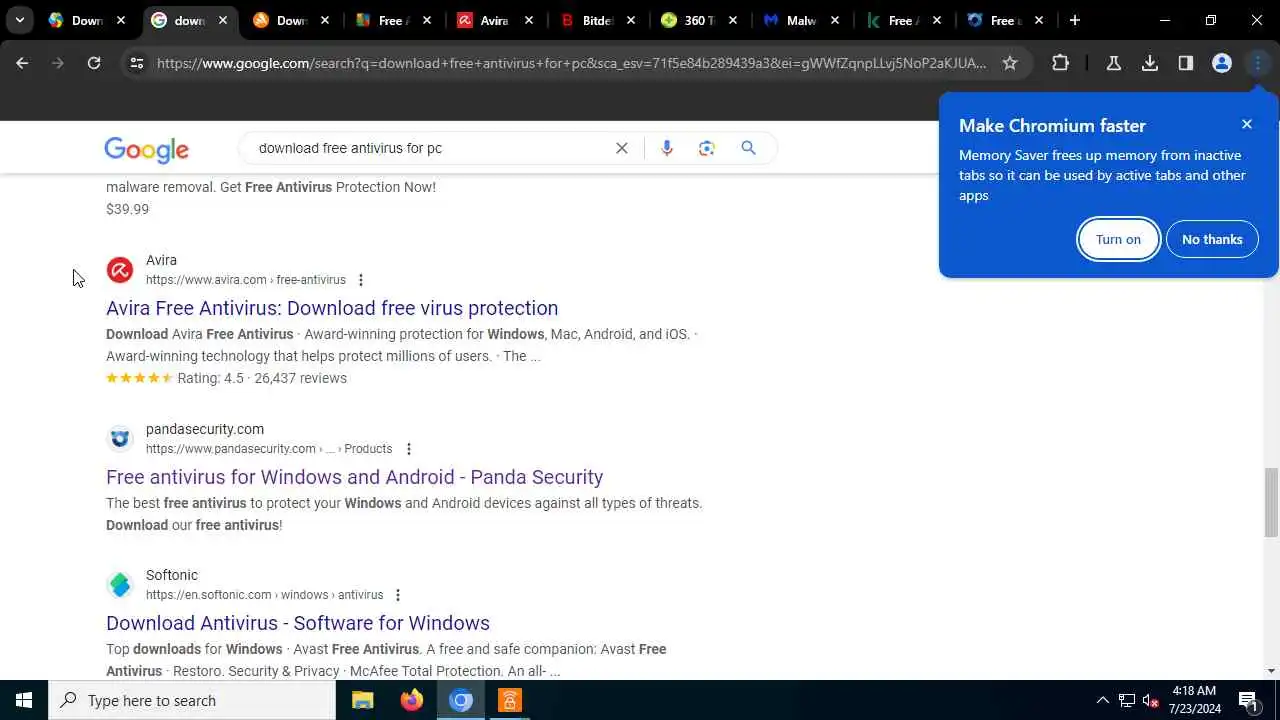
Task: Switch to the Bitdefender tab
Action: coord(597,20)
